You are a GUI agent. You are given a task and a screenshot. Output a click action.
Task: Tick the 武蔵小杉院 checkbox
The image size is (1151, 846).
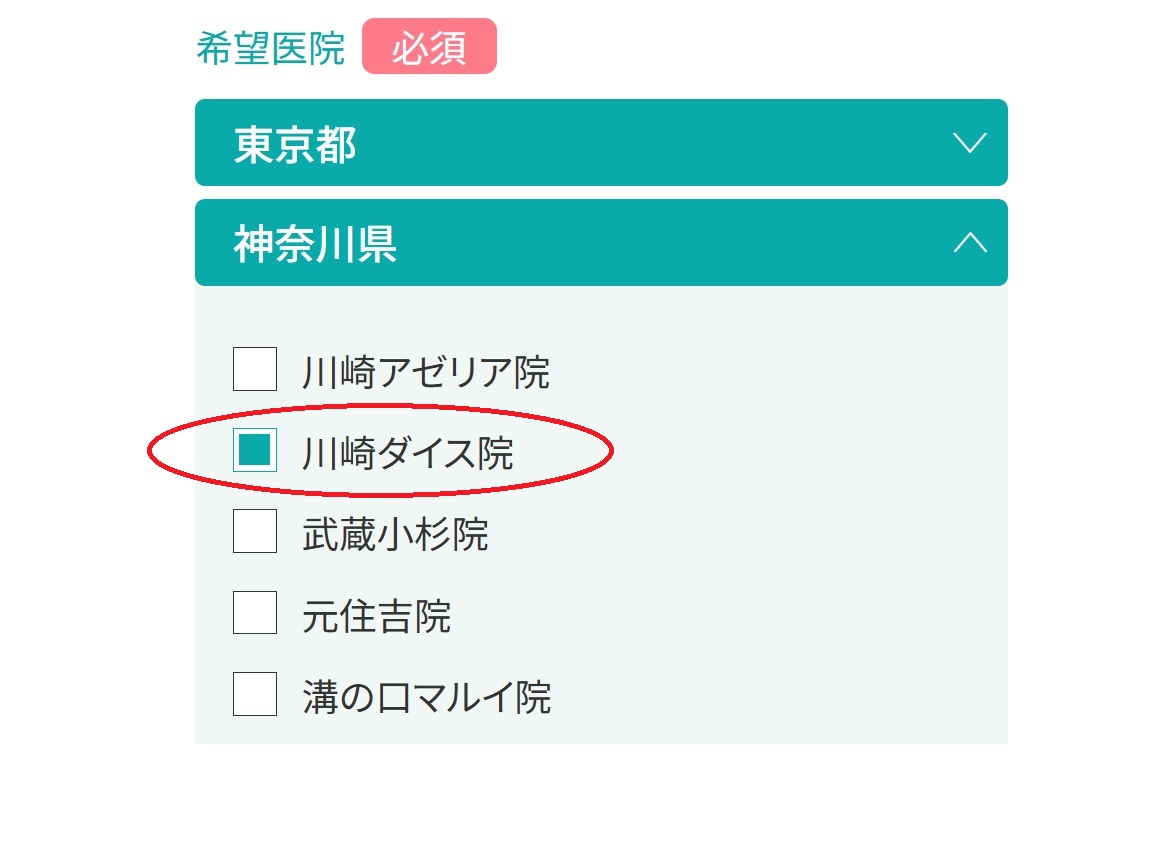pyautogui.click(x=255, y=531)
